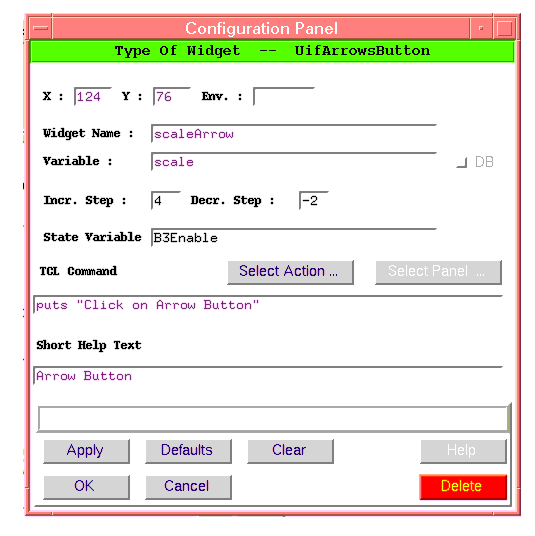Screen dimensions: 535x536
Task: Select the Decr. Step input field
Action: coord(314,200)
